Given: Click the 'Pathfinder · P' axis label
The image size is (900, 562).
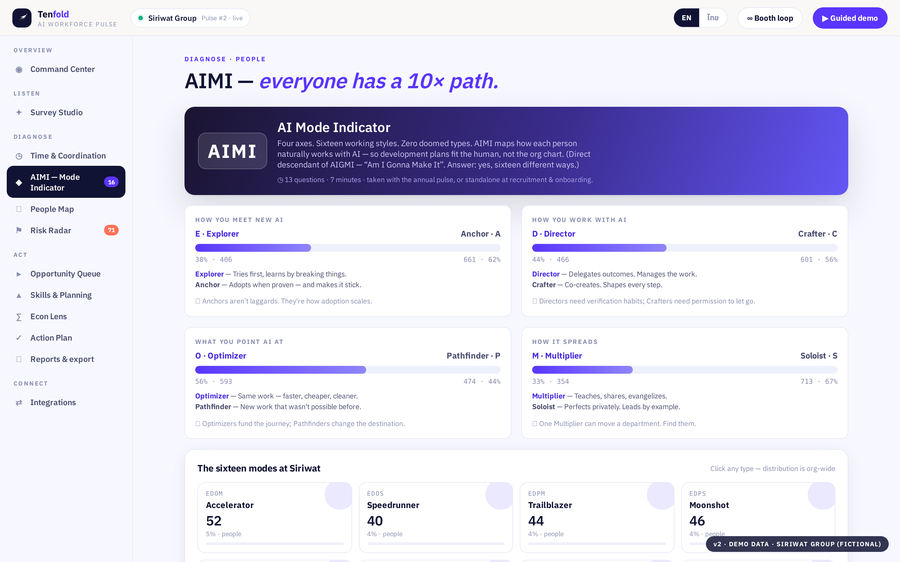Looking at the screenshot, I should 474,356.
